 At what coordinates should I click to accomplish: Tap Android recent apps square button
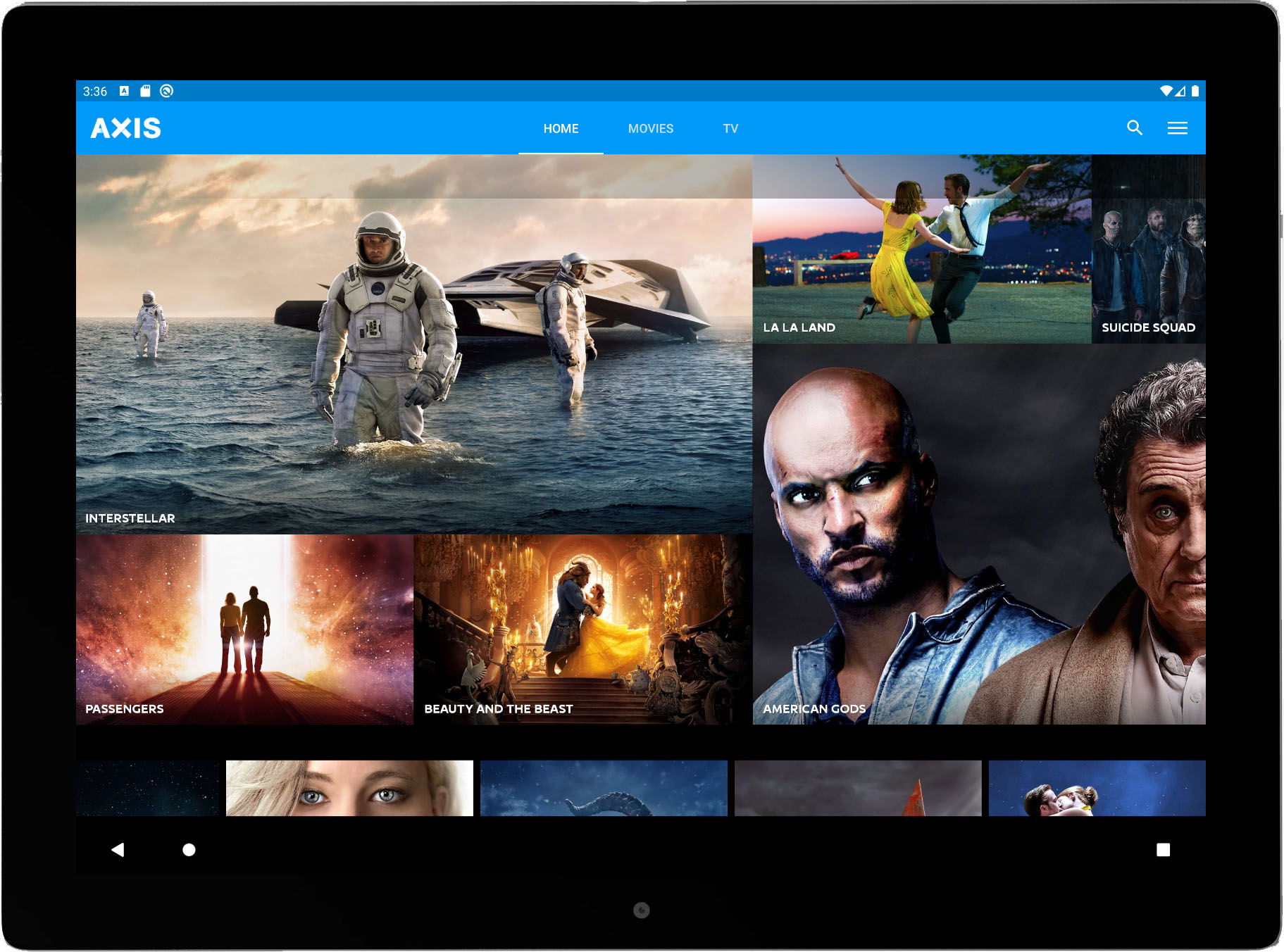pyautogui.click(x=1163, y=850)
